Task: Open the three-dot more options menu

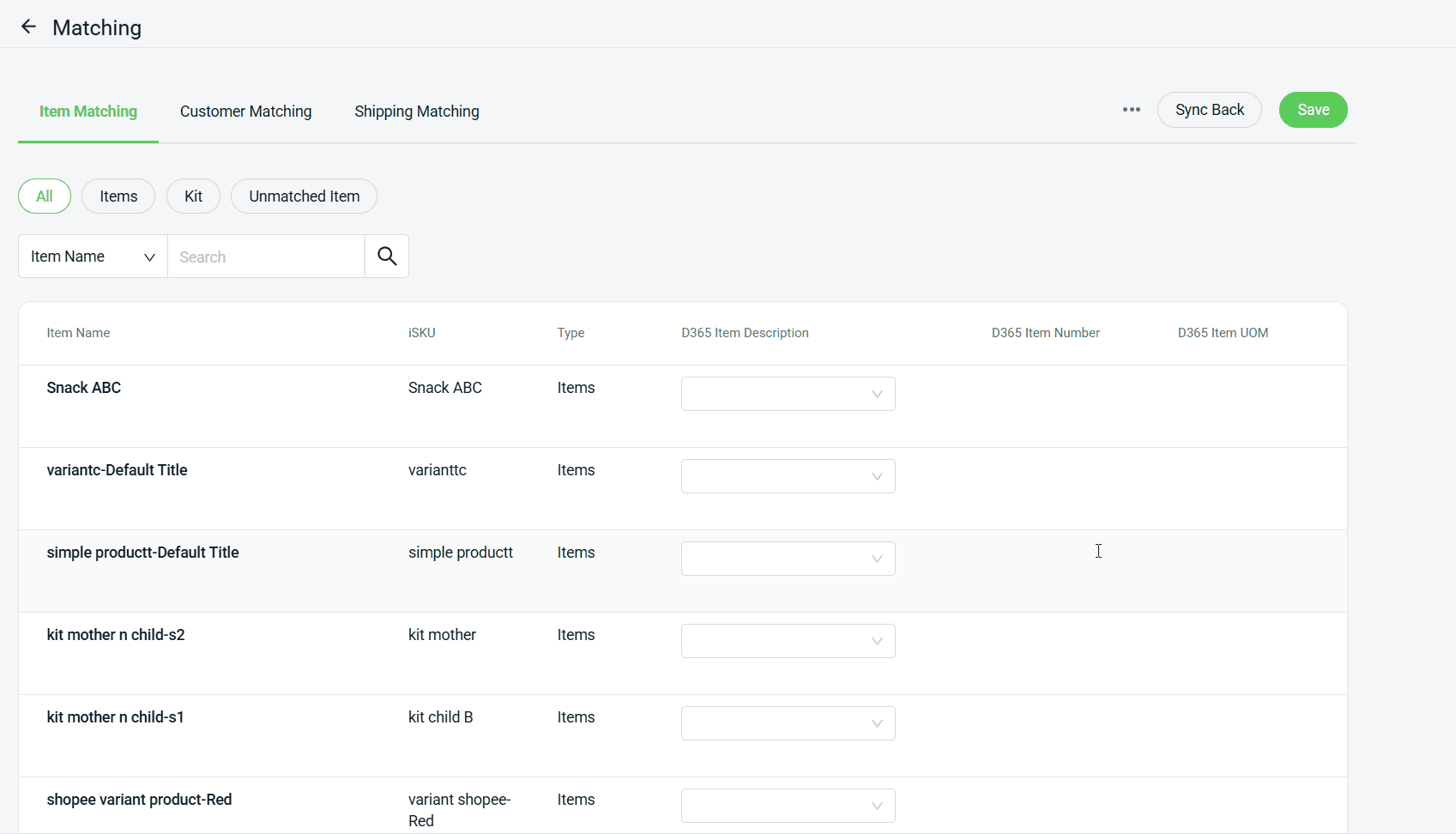Action: [1132, 110]
